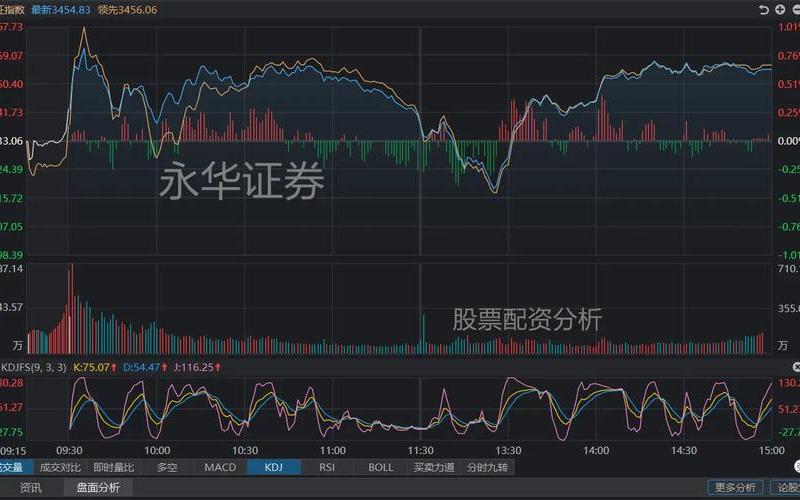This screenshot has width=800, height=500.
Task: Close the KDJ indicator panel
Action: click(796, 367)
